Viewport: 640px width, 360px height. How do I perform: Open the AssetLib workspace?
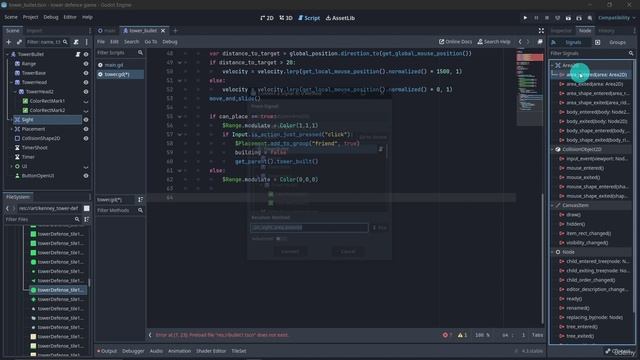click(x=340, y=18)
